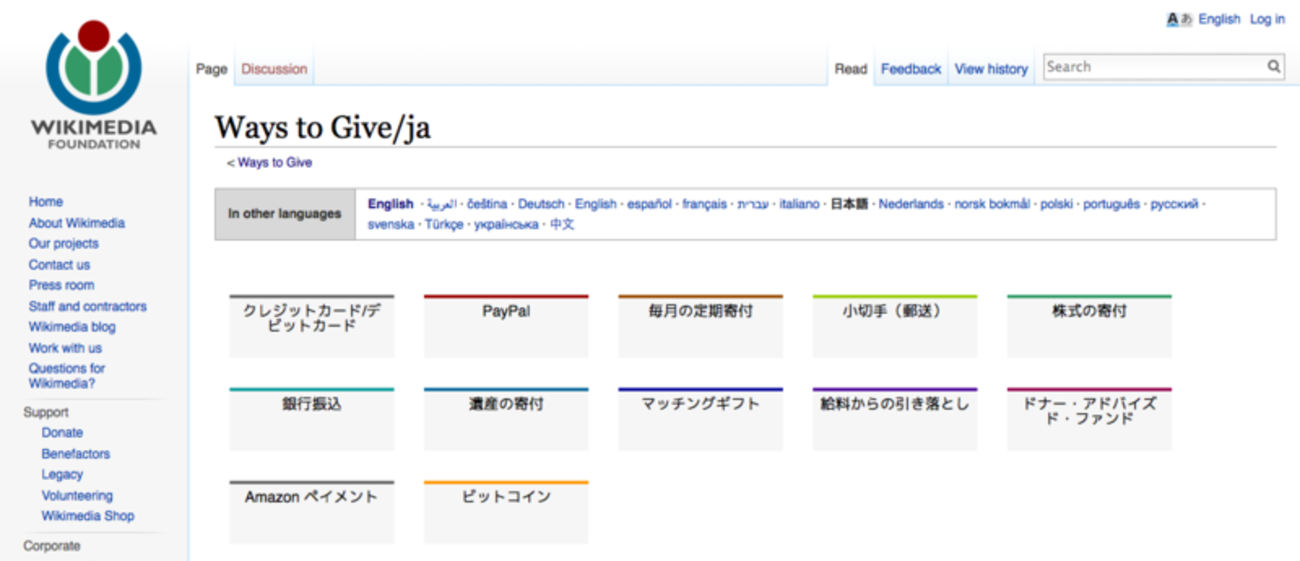Open Wikimedia Shop in sidebar
Screen dimensions: 1300x561
click(x=87, y=516)
